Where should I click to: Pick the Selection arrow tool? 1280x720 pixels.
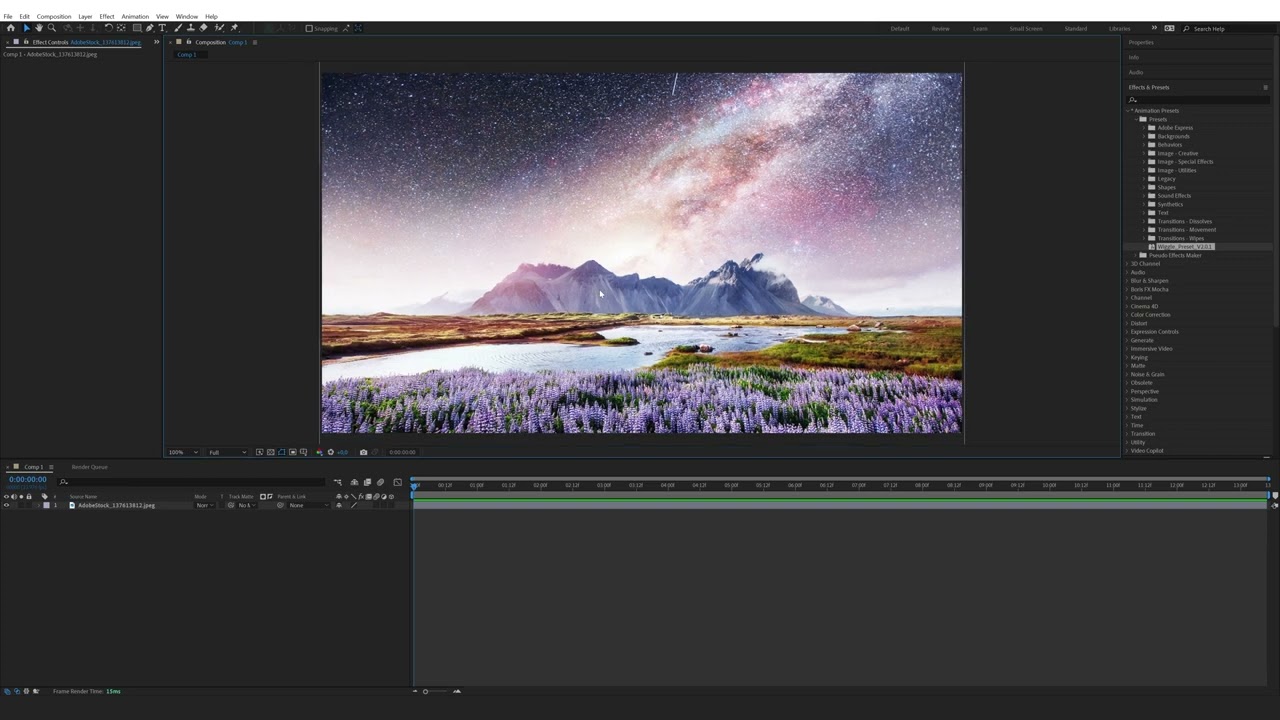27,28
